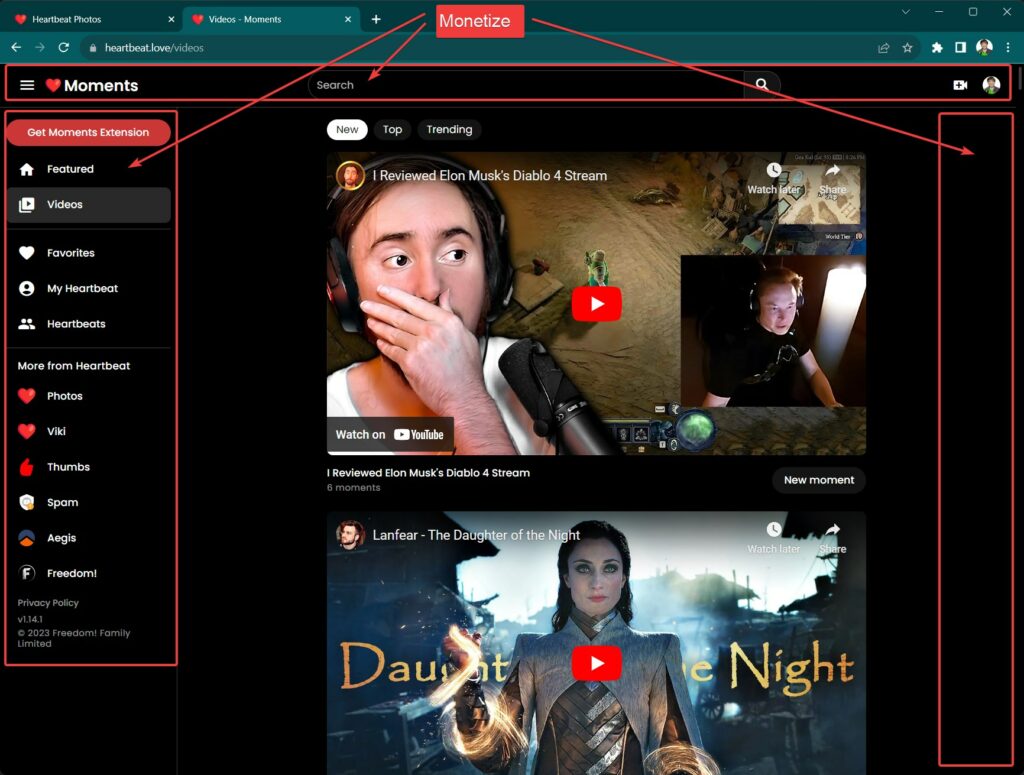Screen dimensions: 1024x775
Task: Click the upload video camera icon
Action: tap(960, 85)
